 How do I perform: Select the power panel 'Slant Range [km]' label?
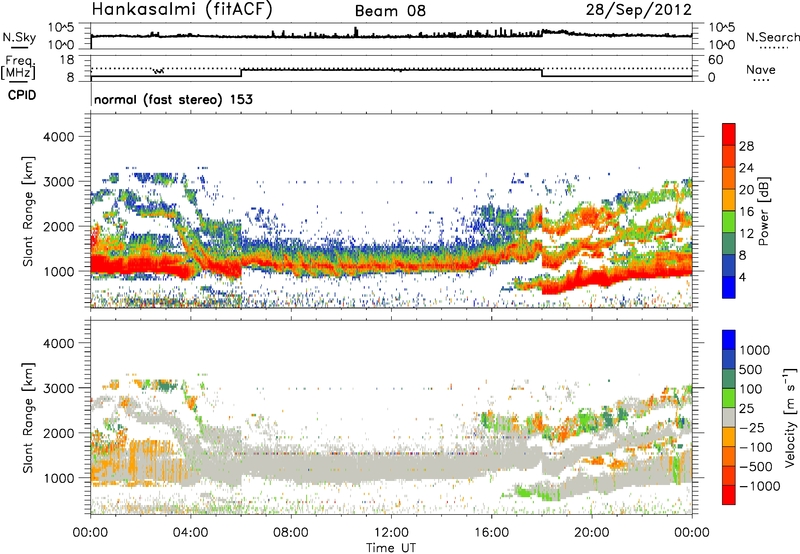(28, 211)
